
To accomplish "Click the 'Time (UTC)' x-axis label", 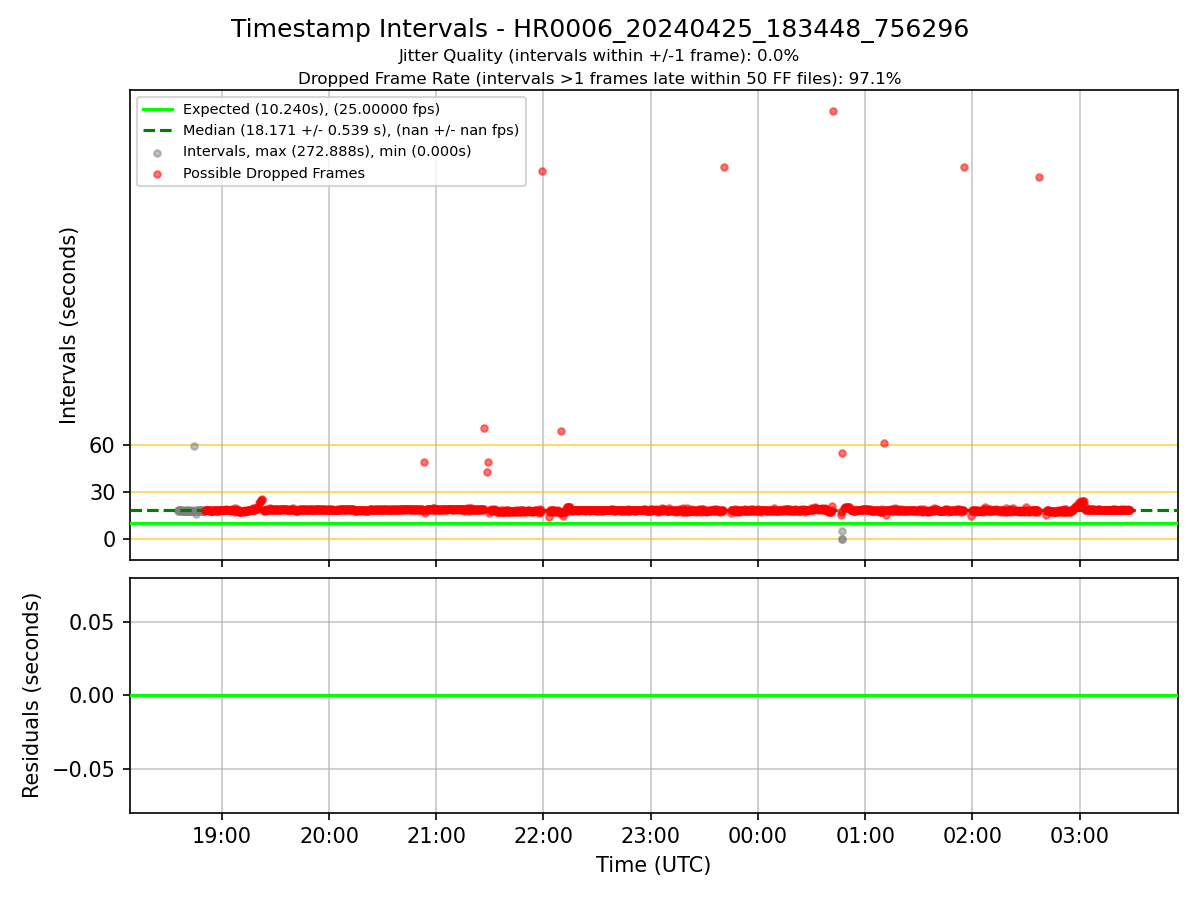I will pos(653,865).
